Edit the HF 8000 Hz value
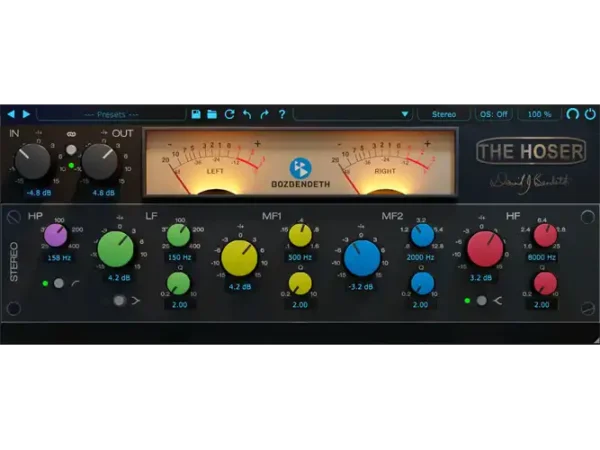This screenshot has width=600, height=450. pos(541,257)
